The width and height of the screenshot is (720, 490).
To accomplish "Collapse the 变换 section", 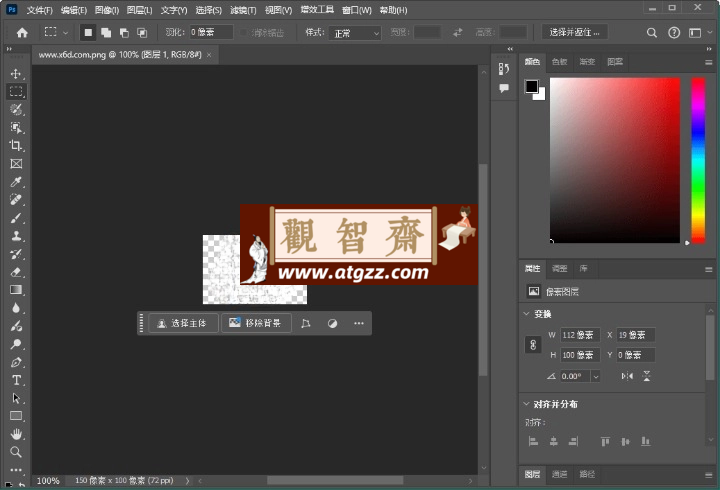I will (x=526, y=314).
